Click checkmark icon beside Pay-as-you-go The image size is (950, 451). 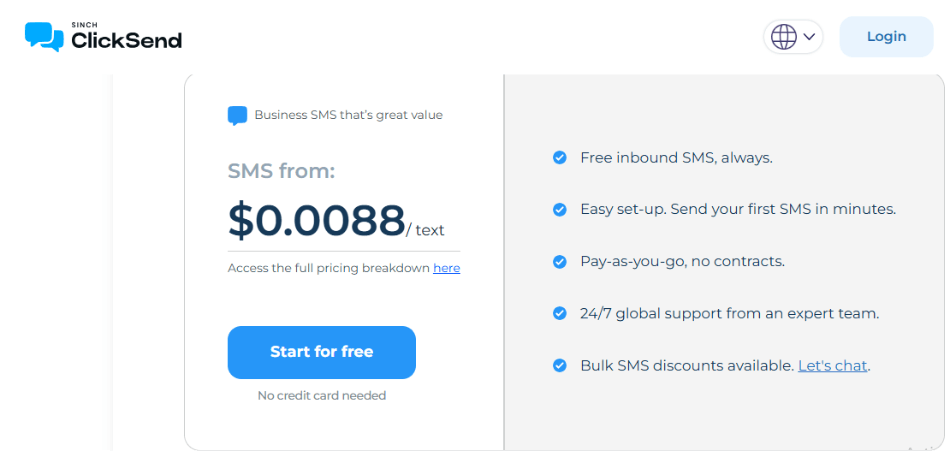(560, 261)
